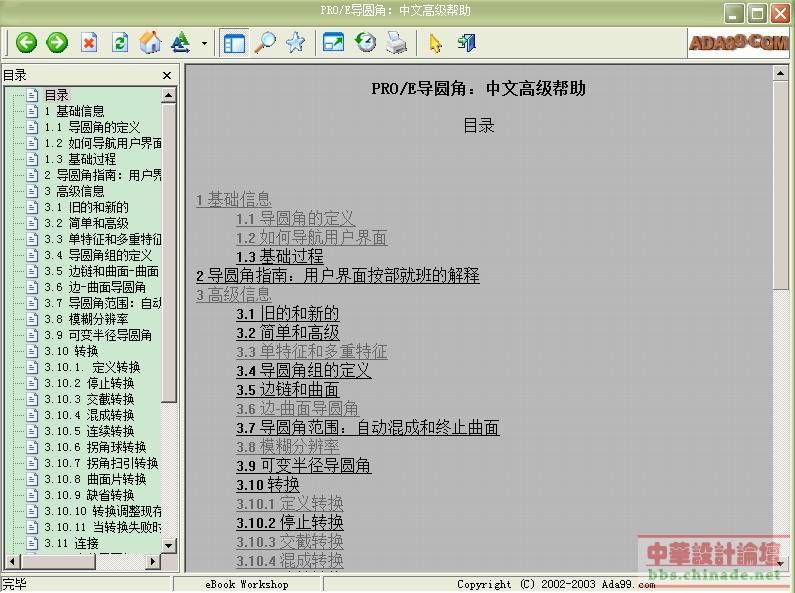Open the link 3.7 导圆角范围：自动混成和终止曲面
This screenshot has height=593, width=795.
(x=368, y=427)
